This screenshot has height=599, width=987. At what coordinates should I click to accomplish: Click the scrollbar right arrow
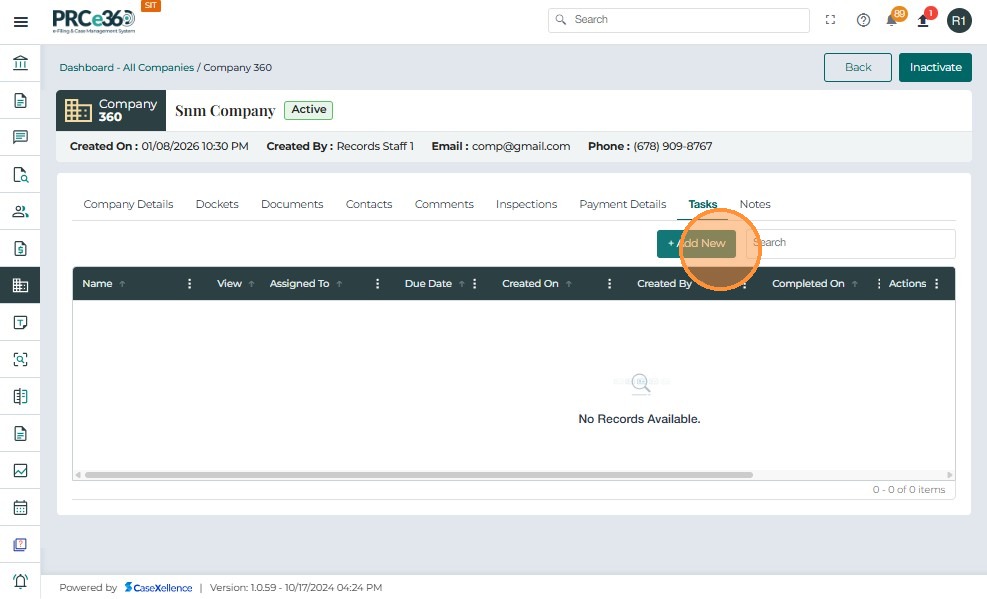tap(949, 475)
